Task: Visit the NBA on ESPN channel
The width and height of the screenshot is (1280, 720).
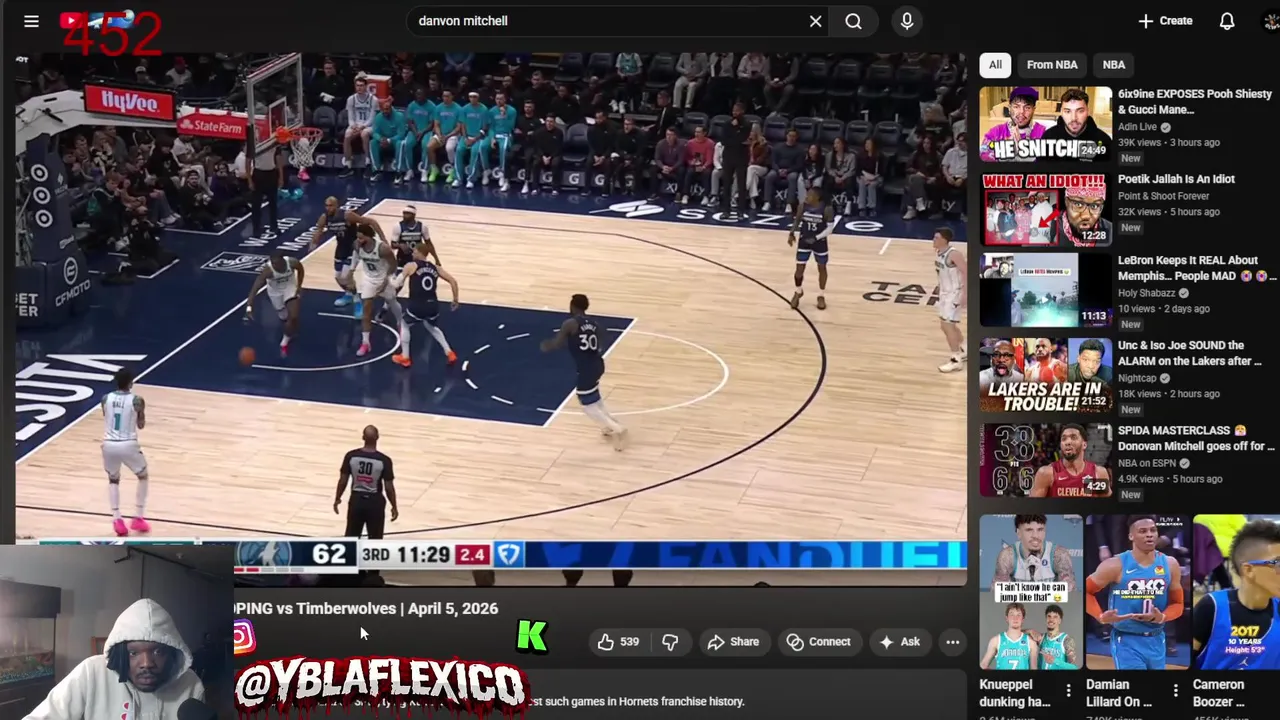Action: [x=1149, y=463]
